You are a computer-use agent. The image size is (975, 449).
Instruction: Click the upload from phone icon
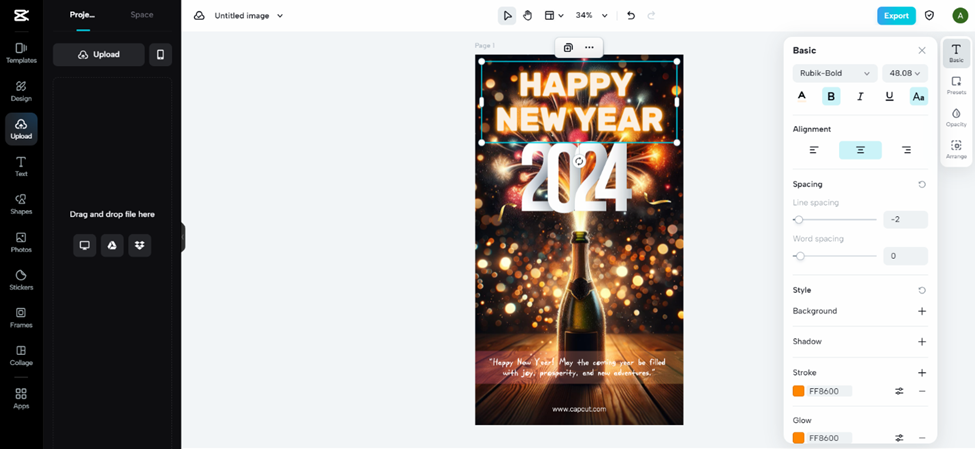tap(160, 55)
